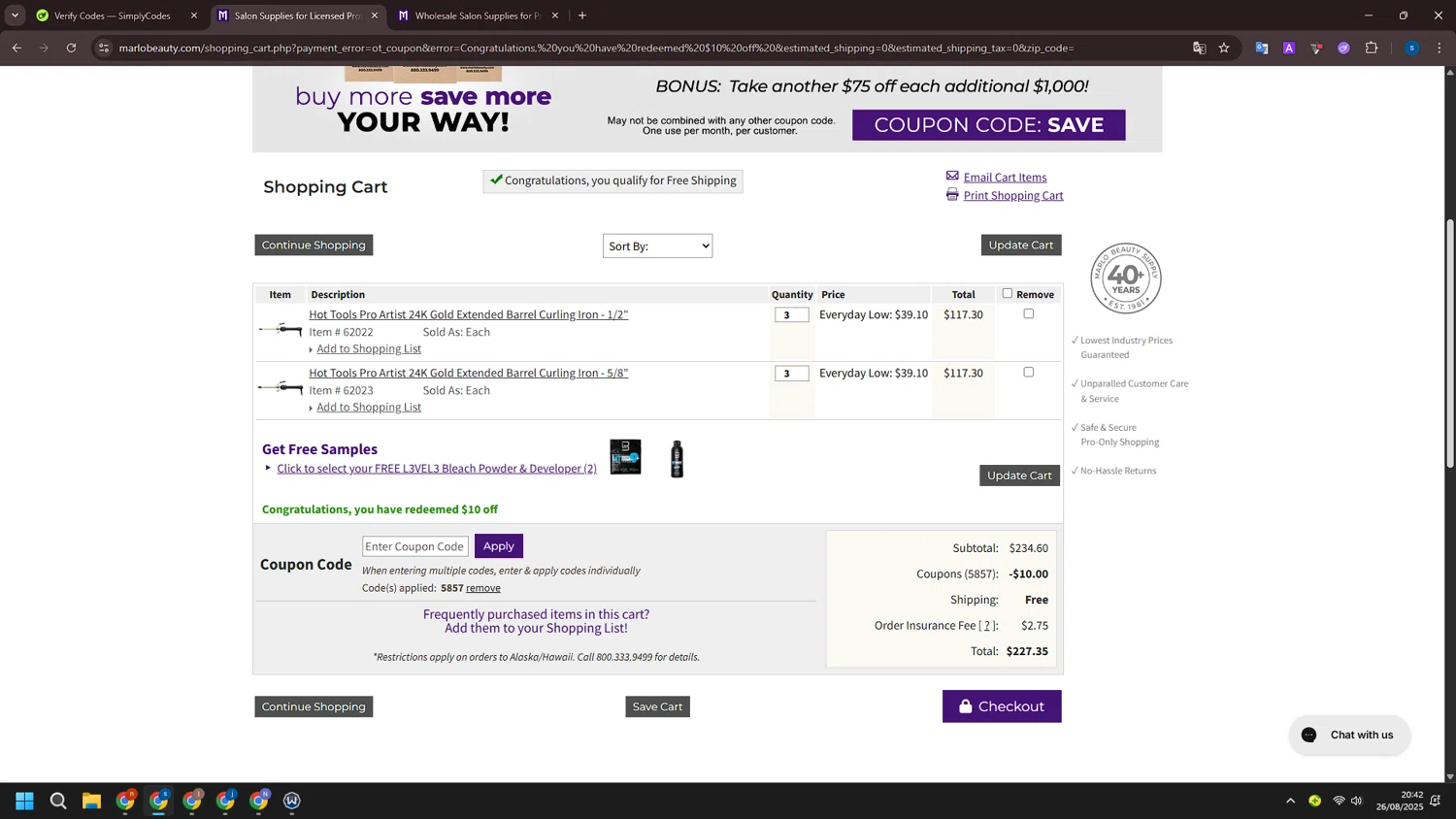Open the Chrome three-dot menu
Viewport: 1456px width, 819px height.
(x=1439, y=48)
